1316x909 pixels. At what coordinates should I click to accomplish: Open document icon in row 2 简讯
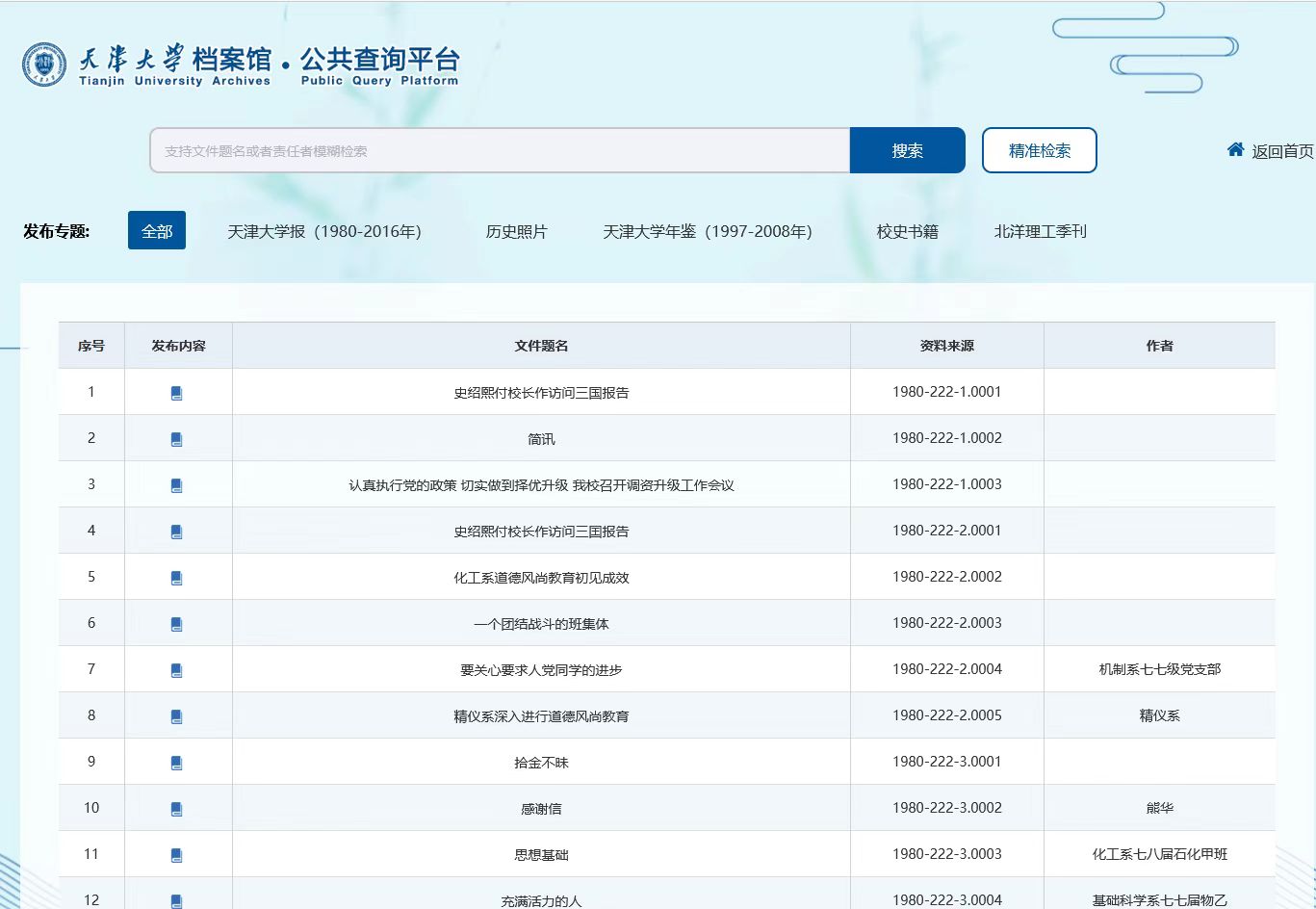pos(176,439)
